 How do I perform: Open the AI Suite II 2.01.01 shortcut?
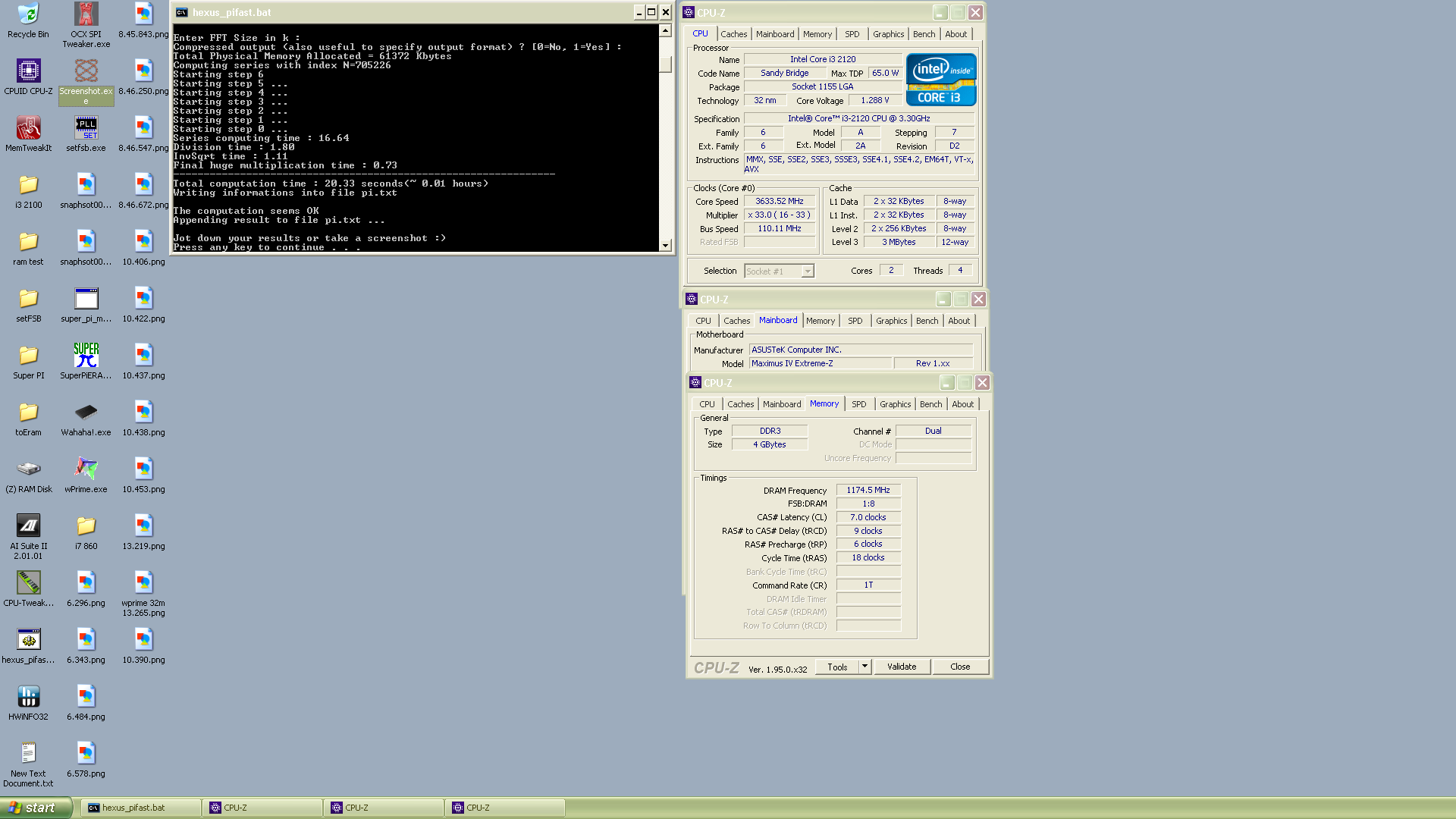point(28,537)
